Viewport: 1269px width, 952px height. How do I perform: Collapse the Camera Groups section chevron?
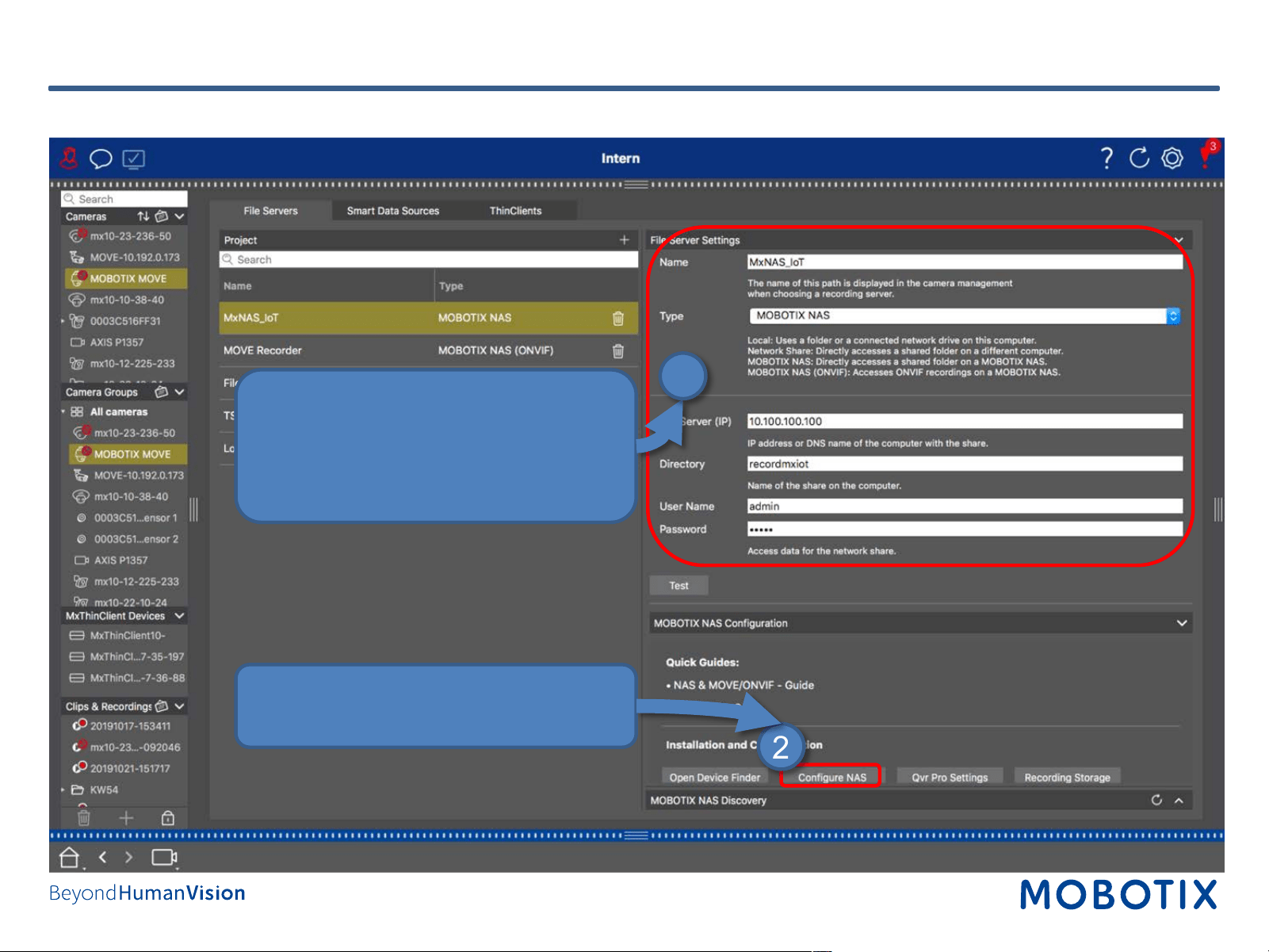pos(180,392)
